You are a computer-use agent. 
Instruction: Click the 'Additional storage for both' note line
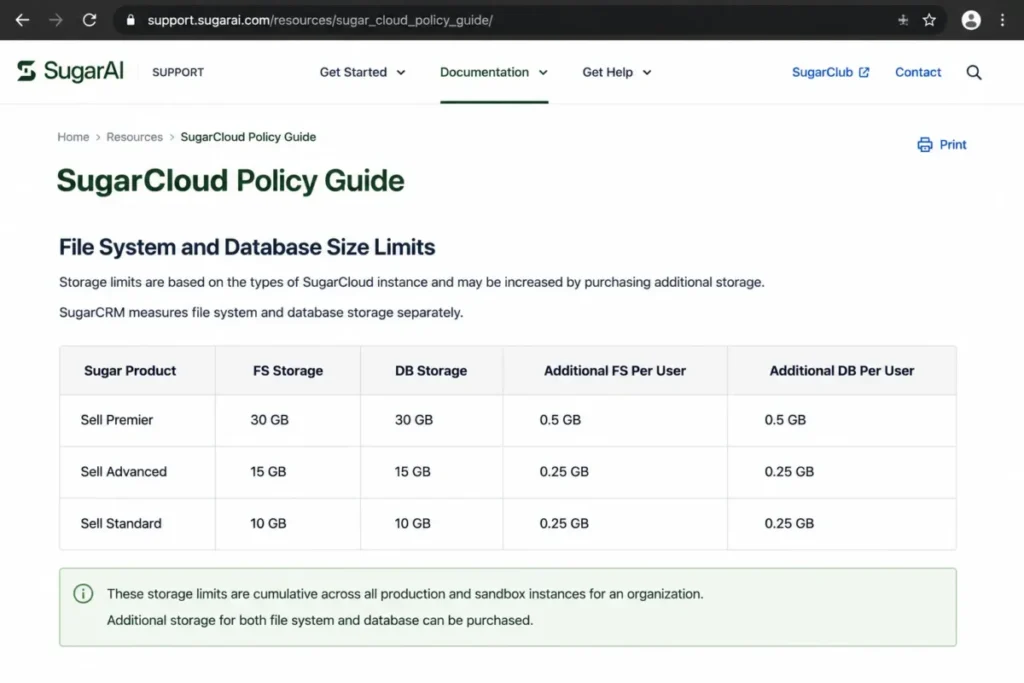tap(320, 620)
